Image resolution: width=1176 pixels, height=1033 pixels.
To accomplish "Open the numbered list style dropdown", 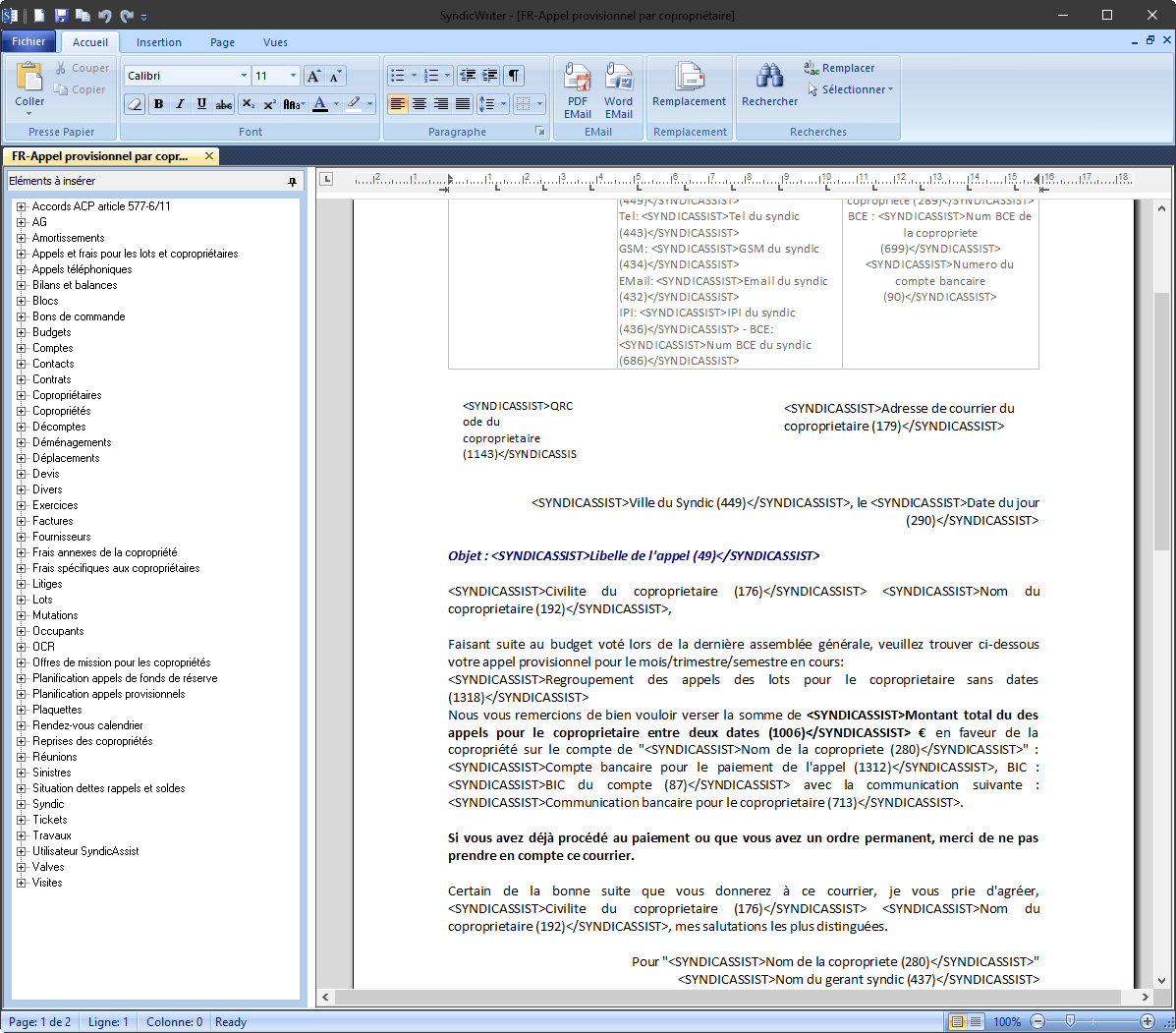I will pos(448,76).
